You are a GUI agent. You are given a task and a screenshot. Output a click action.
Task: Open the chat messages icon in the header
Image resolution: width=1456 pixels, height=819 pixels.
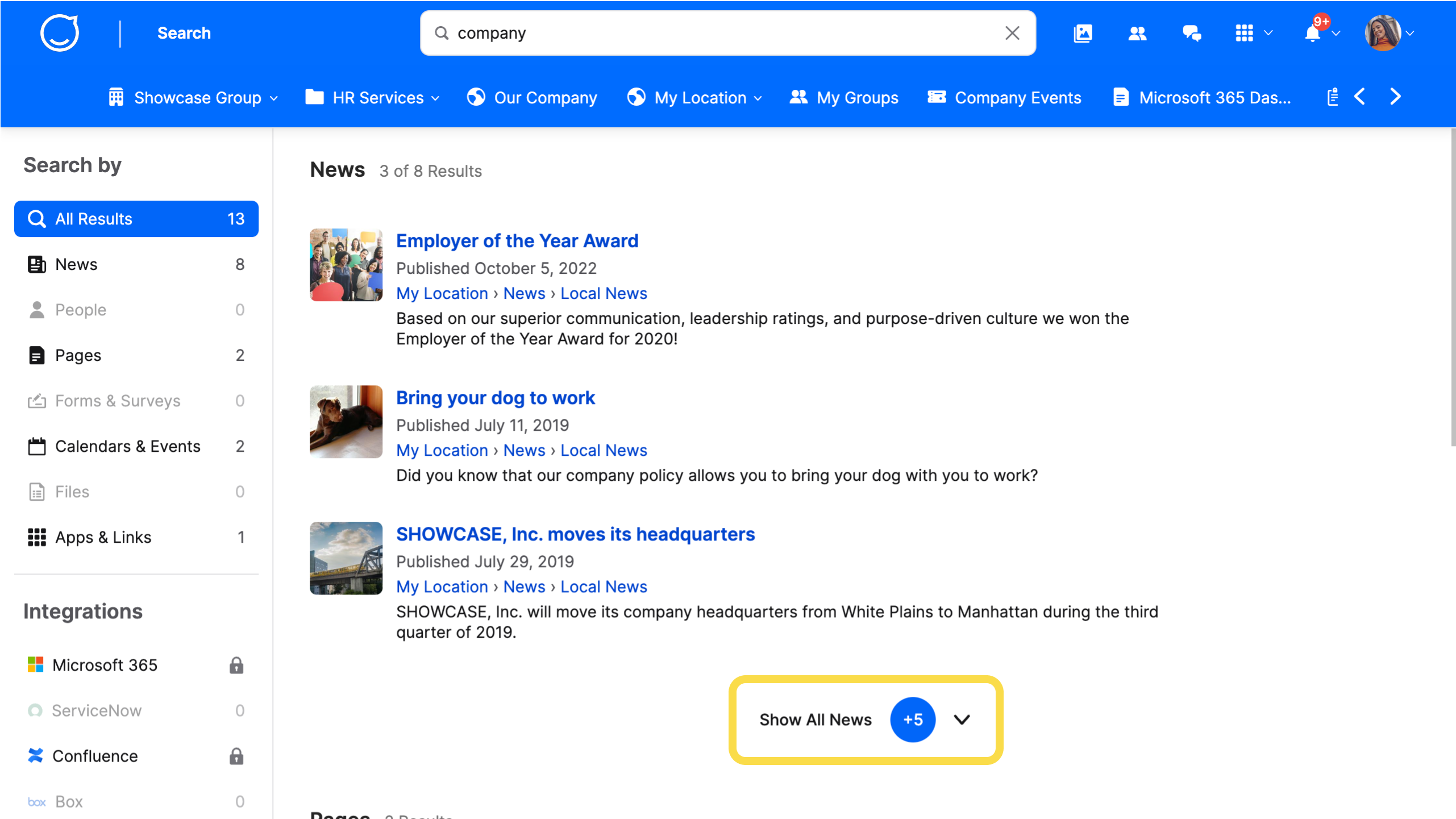coord(1192,33)
